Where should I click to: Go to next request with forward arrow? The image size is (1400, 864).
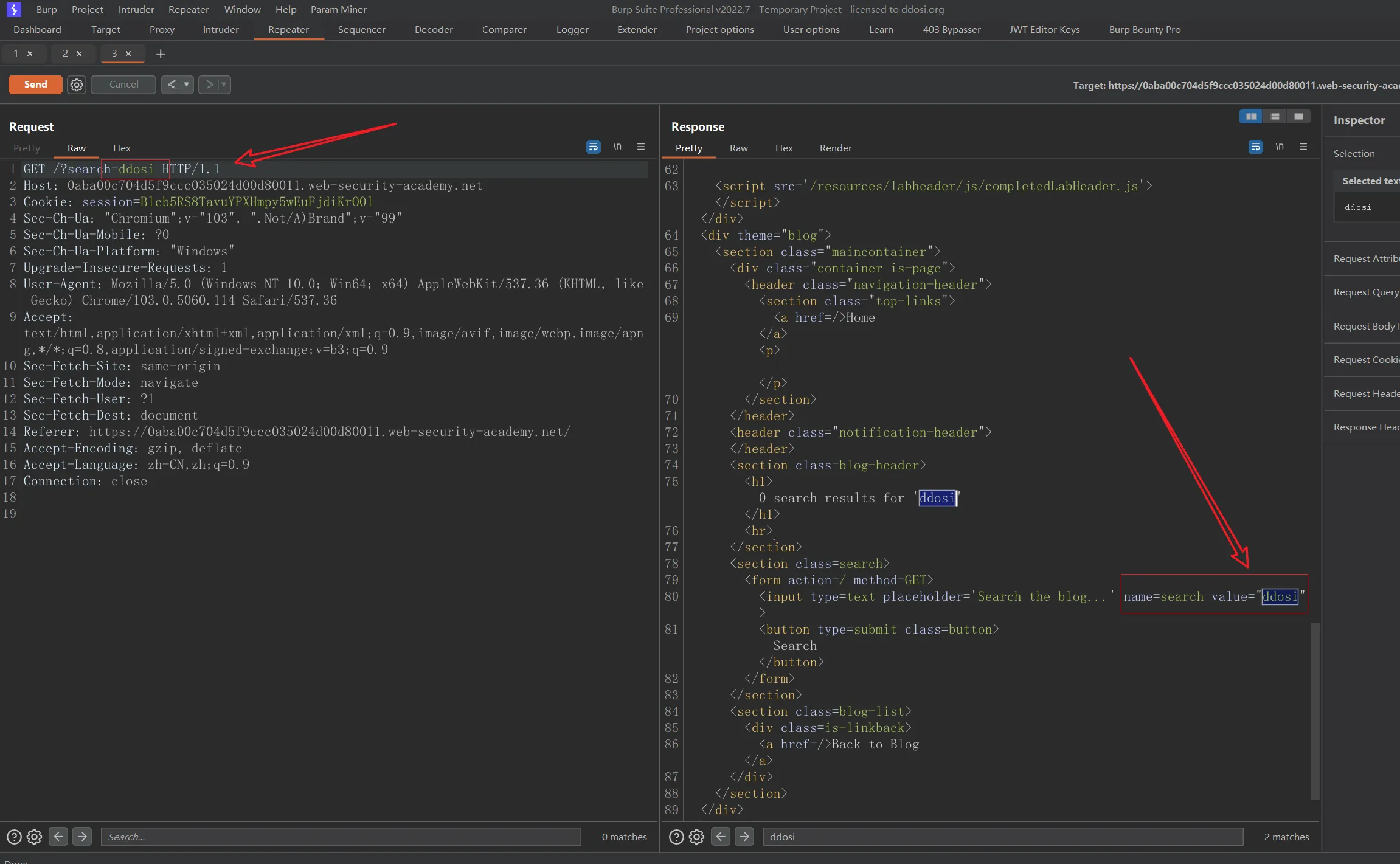tap(209, 85)
